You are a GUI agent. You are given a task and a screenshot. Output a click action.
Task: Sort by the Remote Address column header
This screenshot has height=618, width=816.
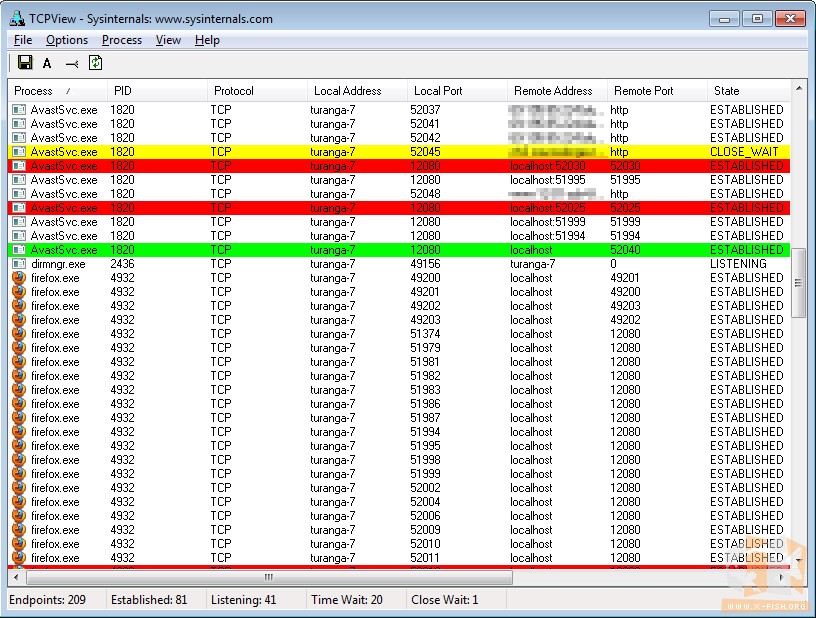557,91
